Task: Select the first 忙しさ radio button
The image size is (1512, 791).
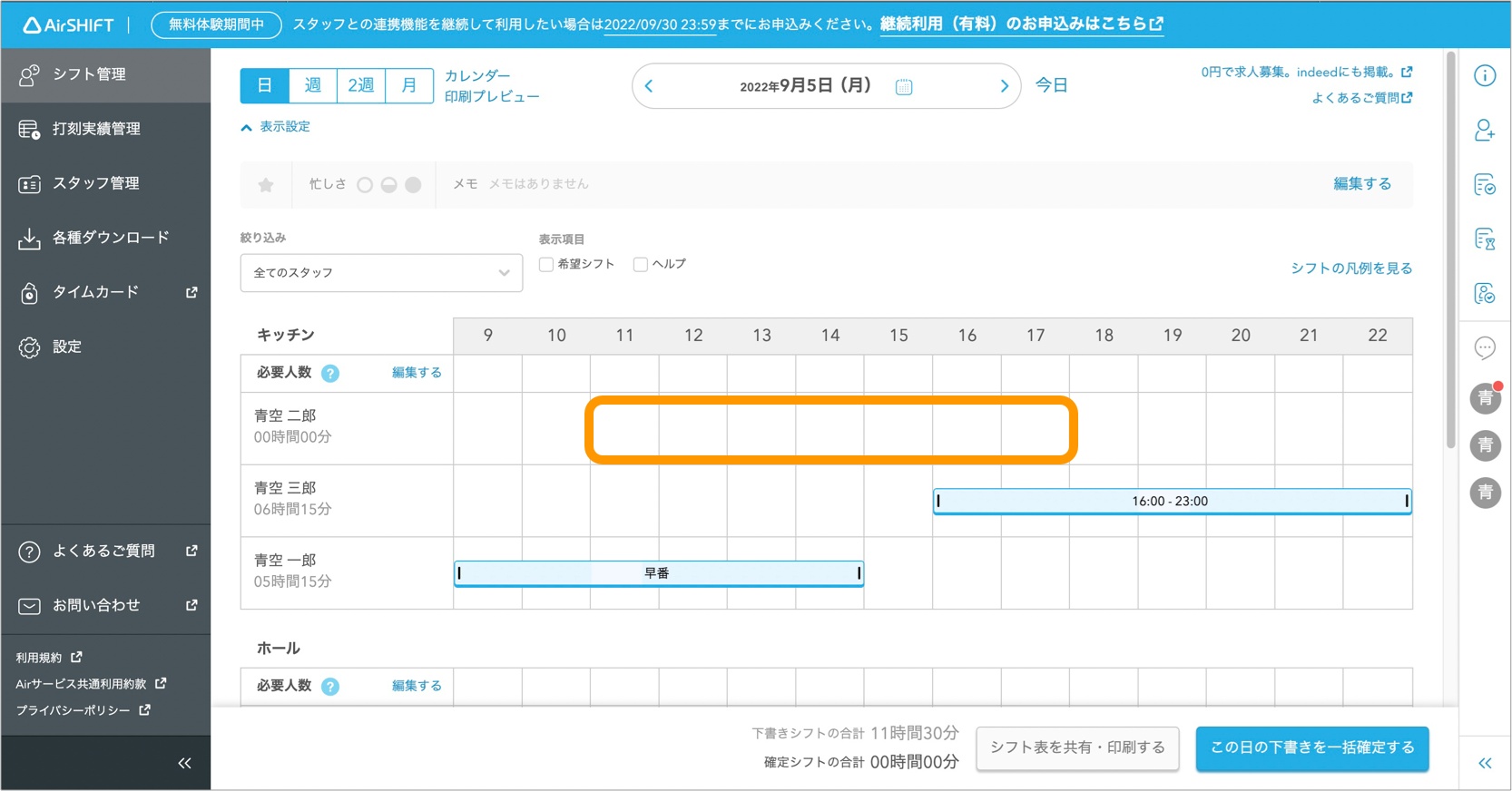Action: [x=365, y=185]
